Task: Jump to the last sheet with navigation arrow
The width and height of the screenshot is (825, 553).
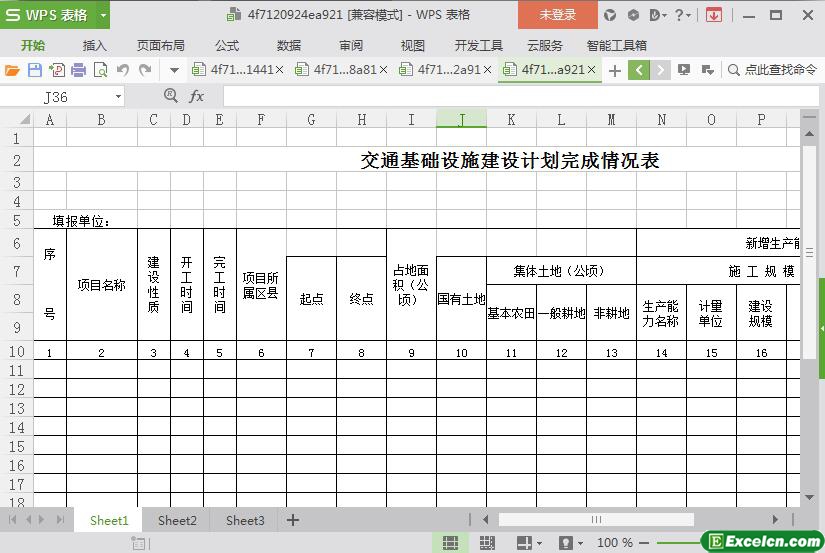Action: click(60, 520)
